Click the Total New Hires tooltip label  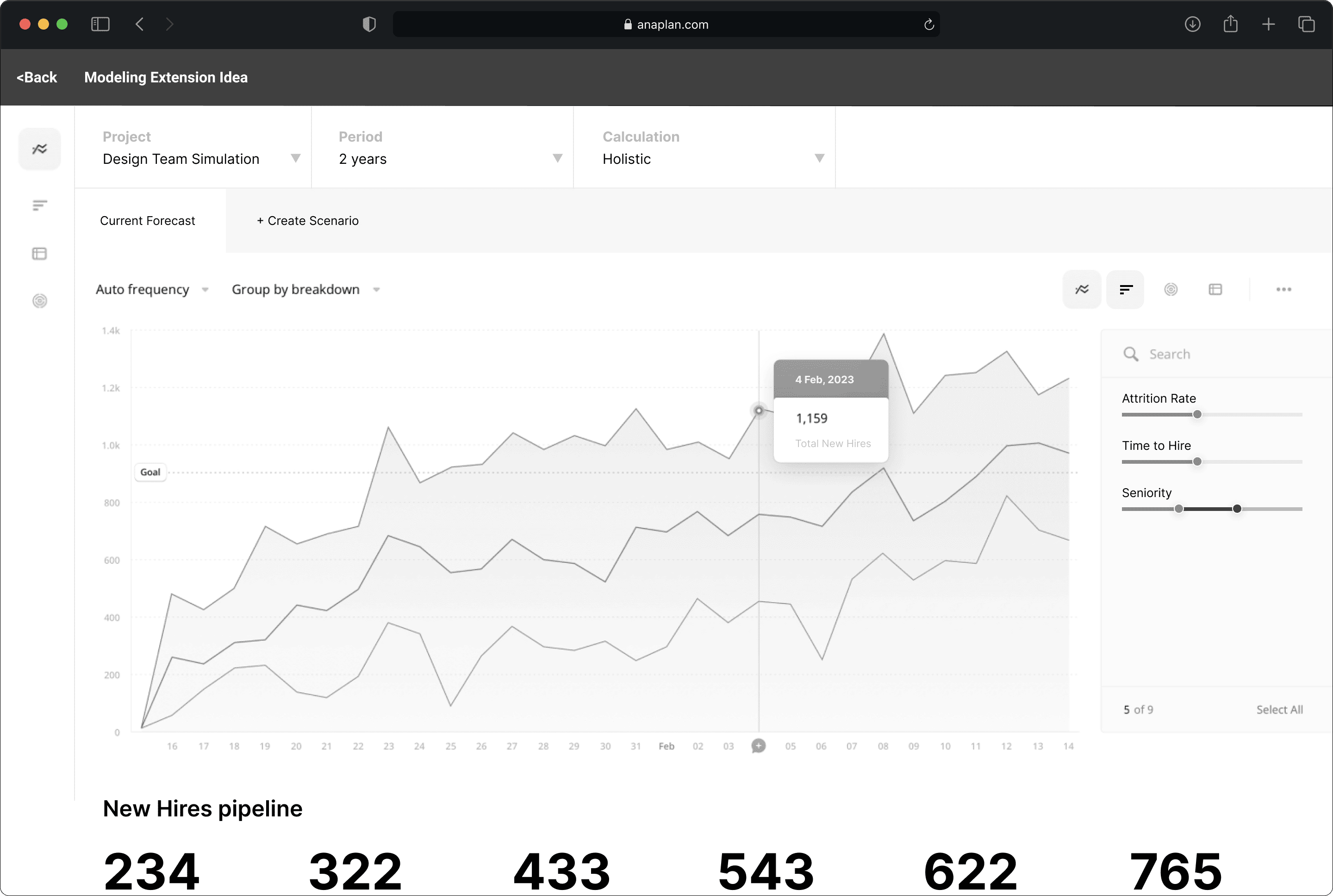click(x=833, y=443)
